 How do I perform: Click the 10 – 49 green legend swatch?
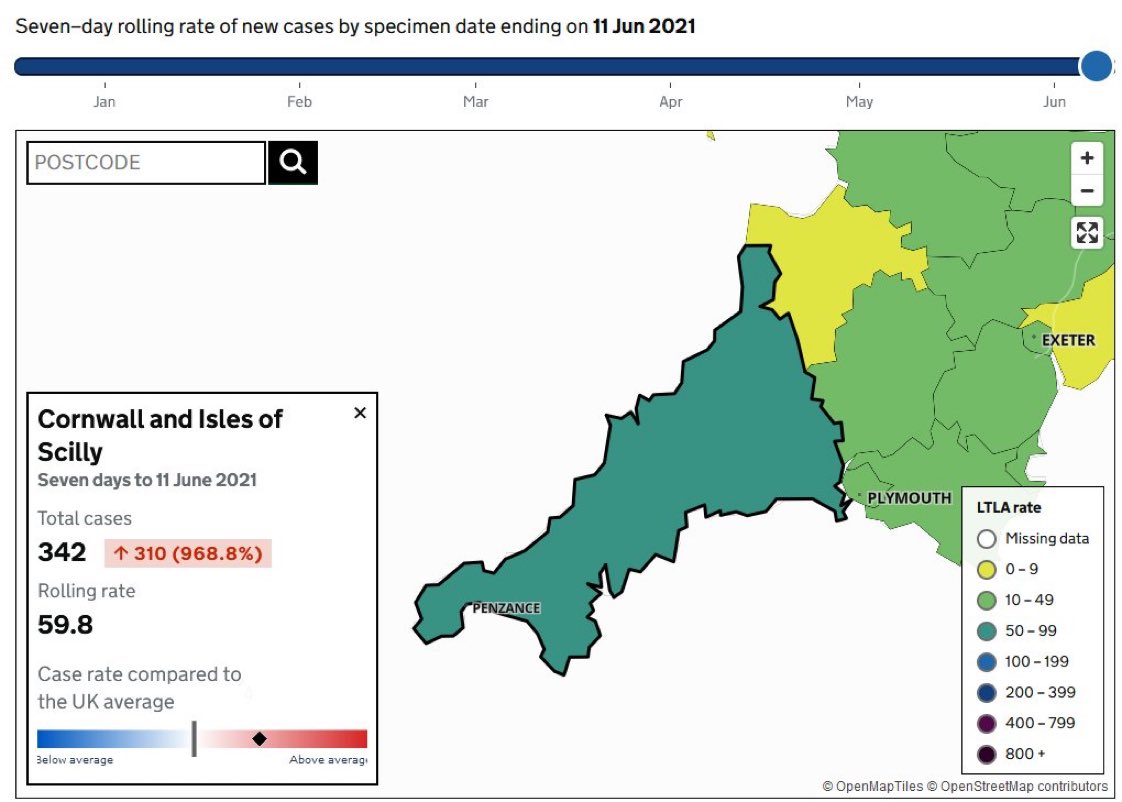(987, 600)
